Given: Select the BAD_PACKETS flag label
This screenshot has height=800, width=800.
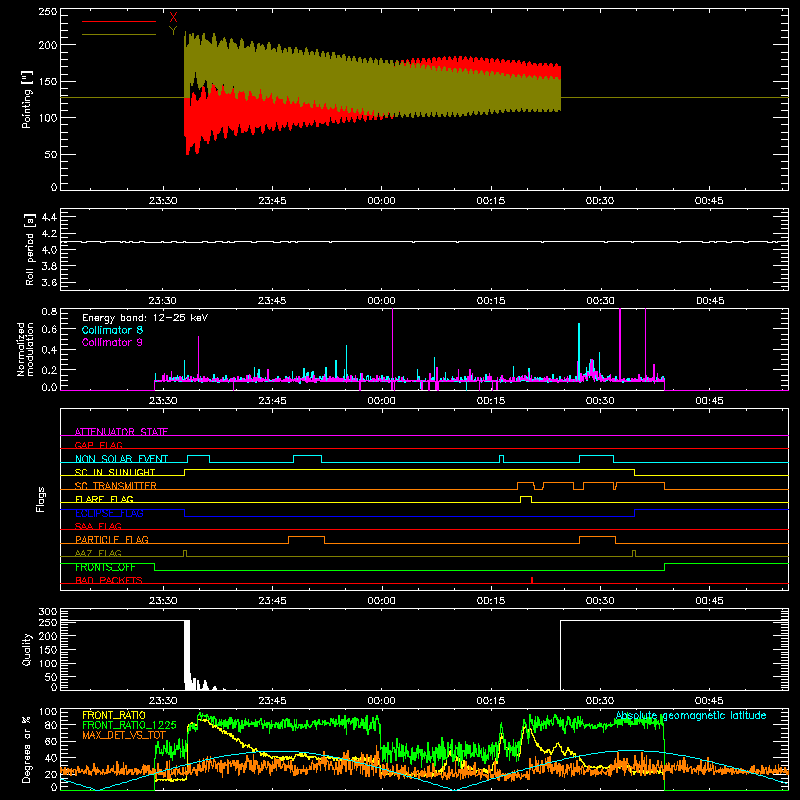Looking at the screenshot, I should click(x=109, y=580).
